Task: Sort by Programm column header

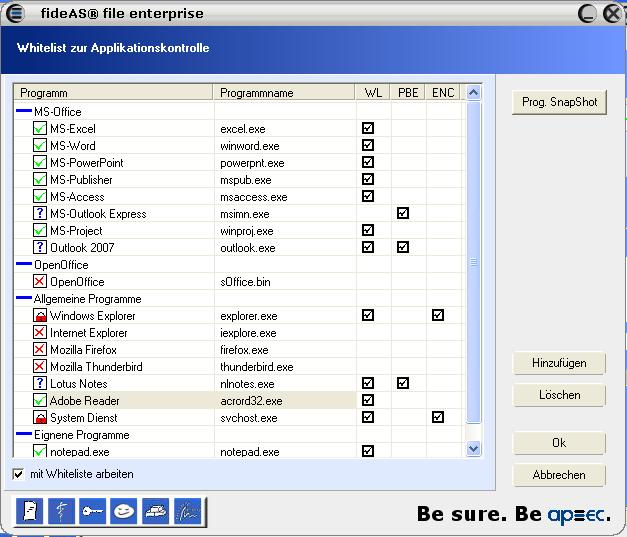Action: point(113,93)
